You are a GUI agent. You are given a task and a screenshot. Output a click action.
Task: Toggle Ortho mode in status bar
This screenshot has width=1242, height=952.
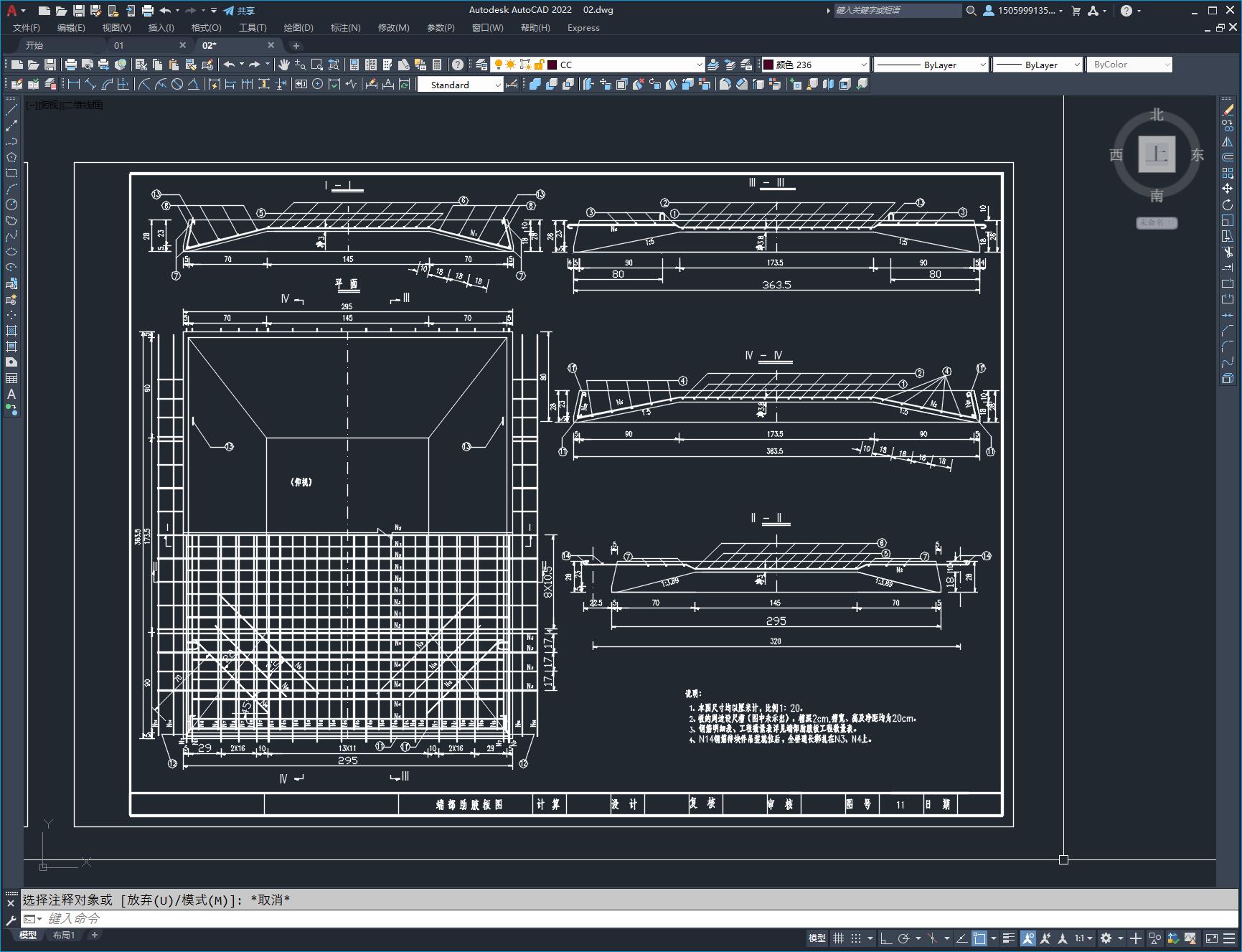(x=886, y=938)
